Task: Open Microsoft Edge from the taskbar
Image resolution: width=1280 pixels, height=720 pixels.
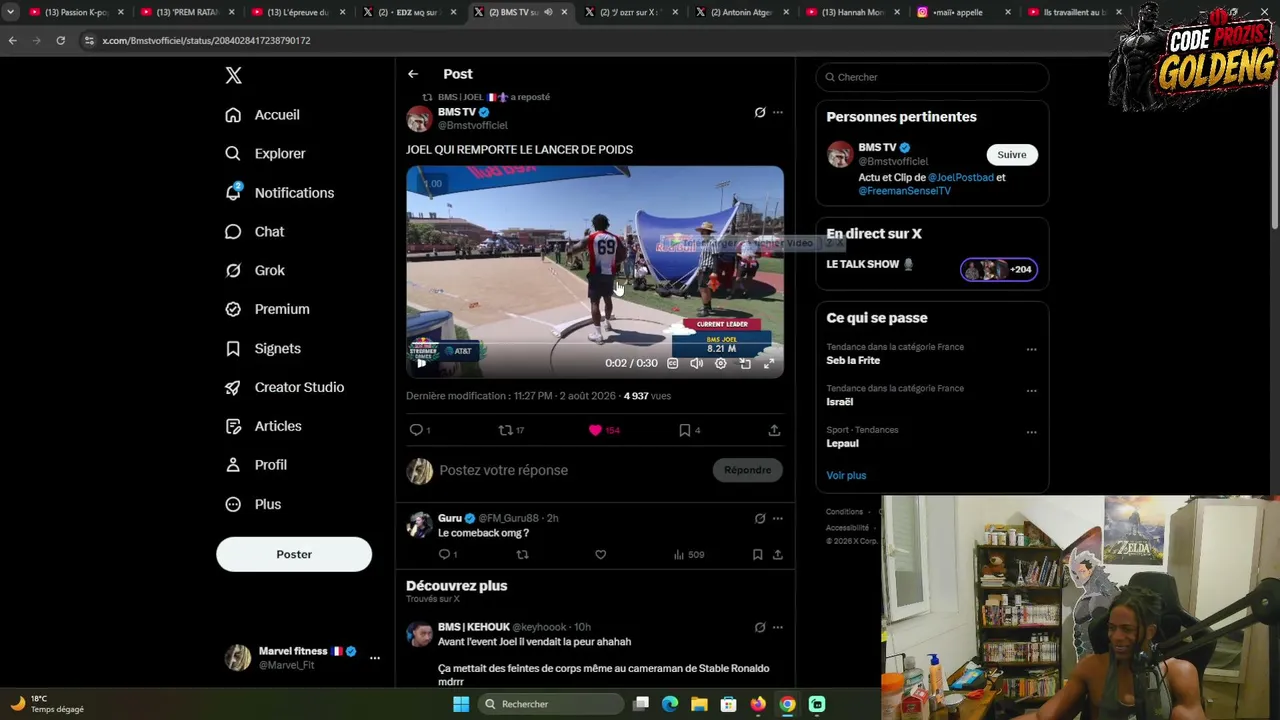Action: coord(670,704)
